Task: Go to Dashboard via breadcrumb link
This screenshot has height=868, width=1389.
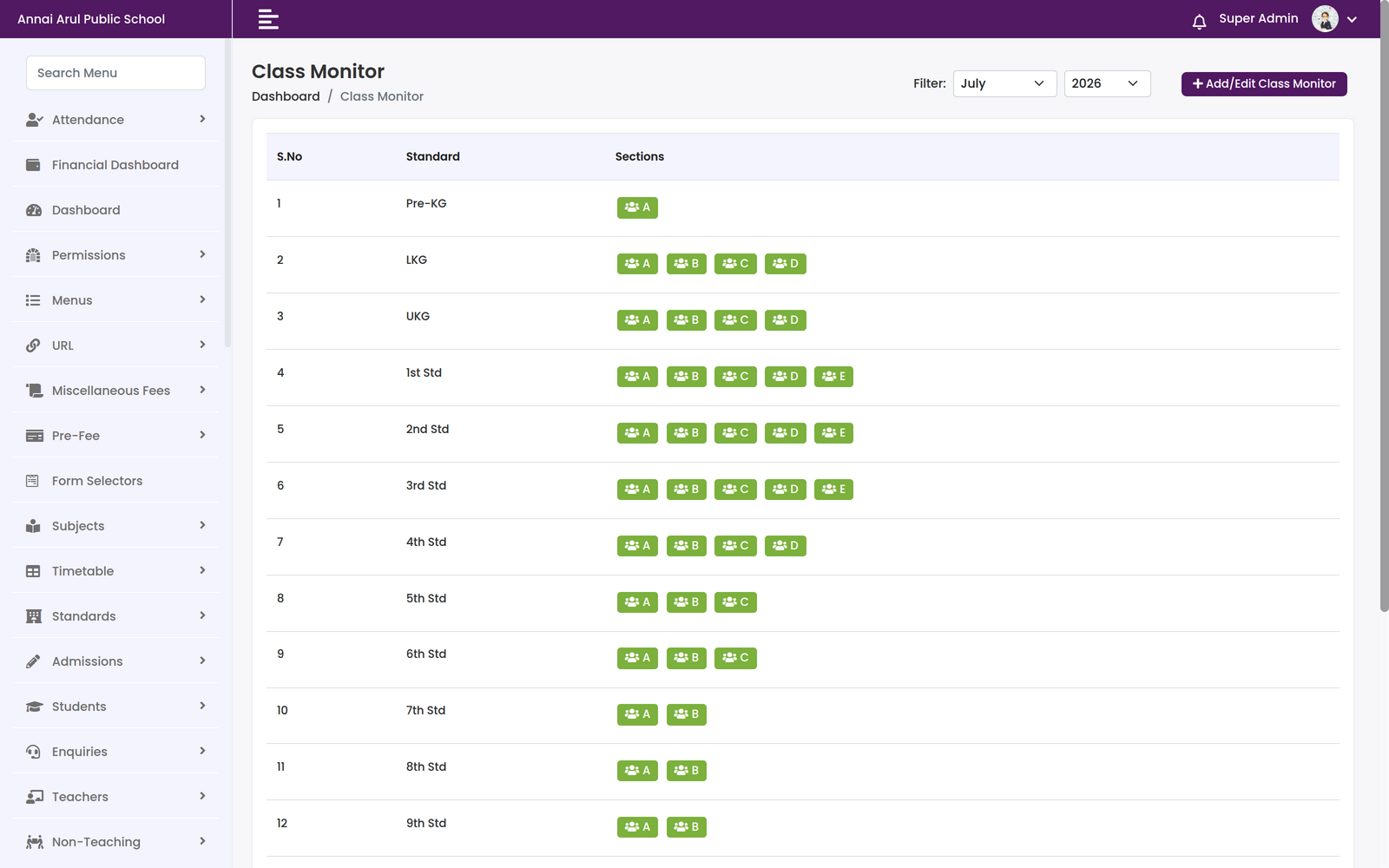Action: point(286,96)
